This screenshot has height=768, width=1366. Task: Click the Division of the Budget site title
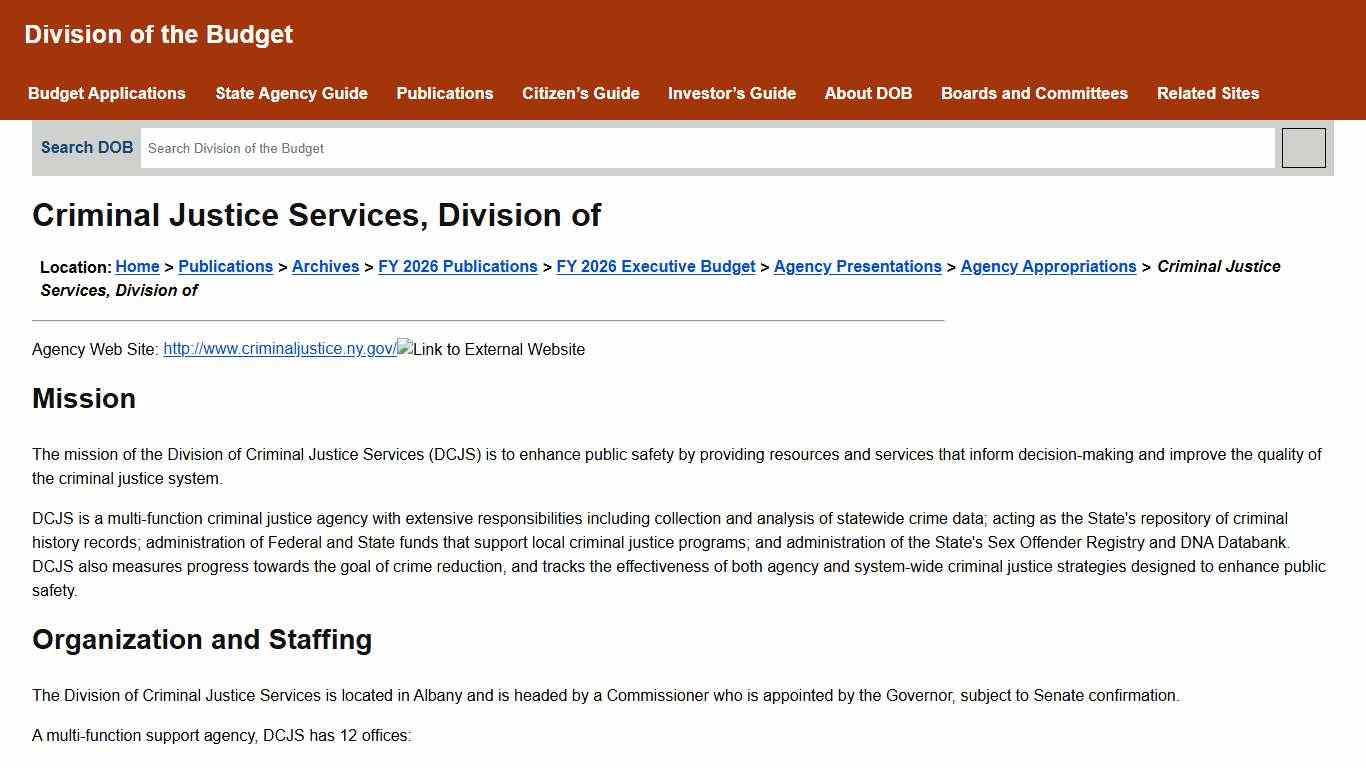pyautogui.click(x=160, y=34)
